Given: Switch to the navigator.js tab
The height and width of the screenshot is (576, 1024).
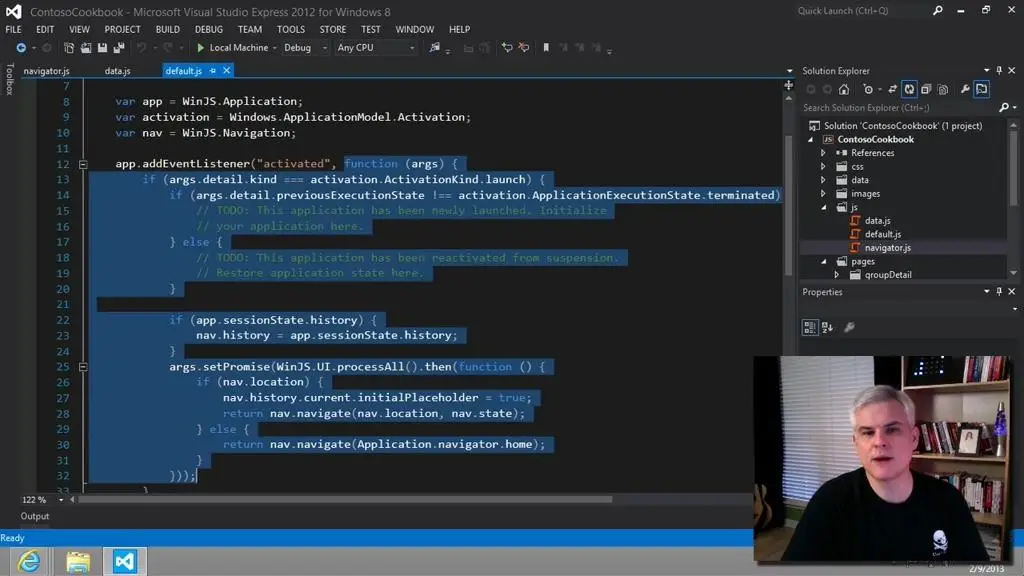Looking at the screenshot, I should (46, 71).
